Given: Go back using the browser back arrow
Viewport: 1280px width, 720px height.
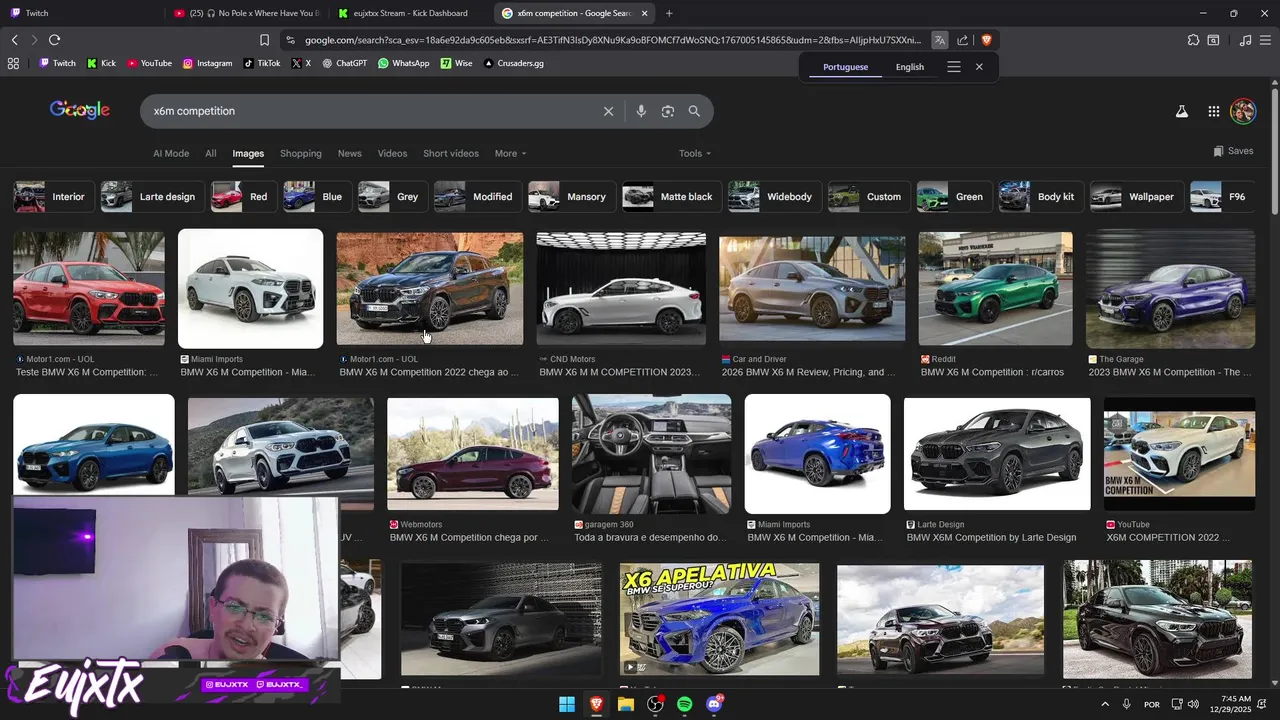Looking at the screenshot, I should coord(14,40).
